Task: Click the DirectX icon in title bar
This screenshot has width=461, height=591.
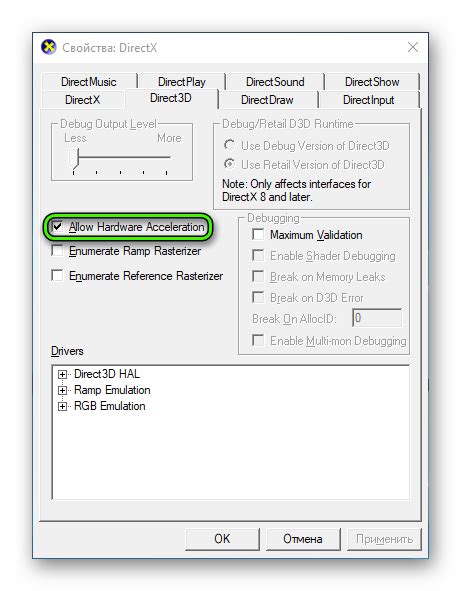Action: (x=49, y=47)
